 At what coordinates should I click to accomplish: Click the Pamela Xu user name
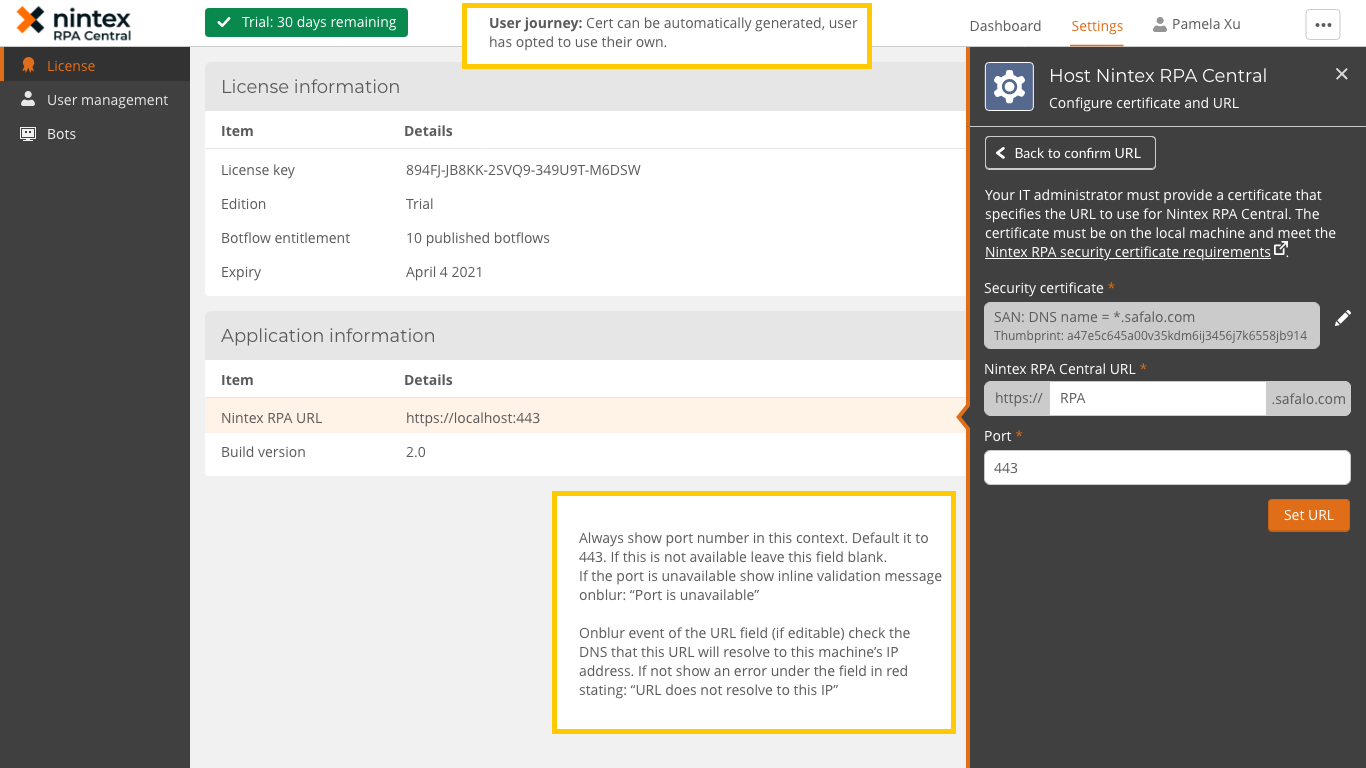tap(1206, 24)
